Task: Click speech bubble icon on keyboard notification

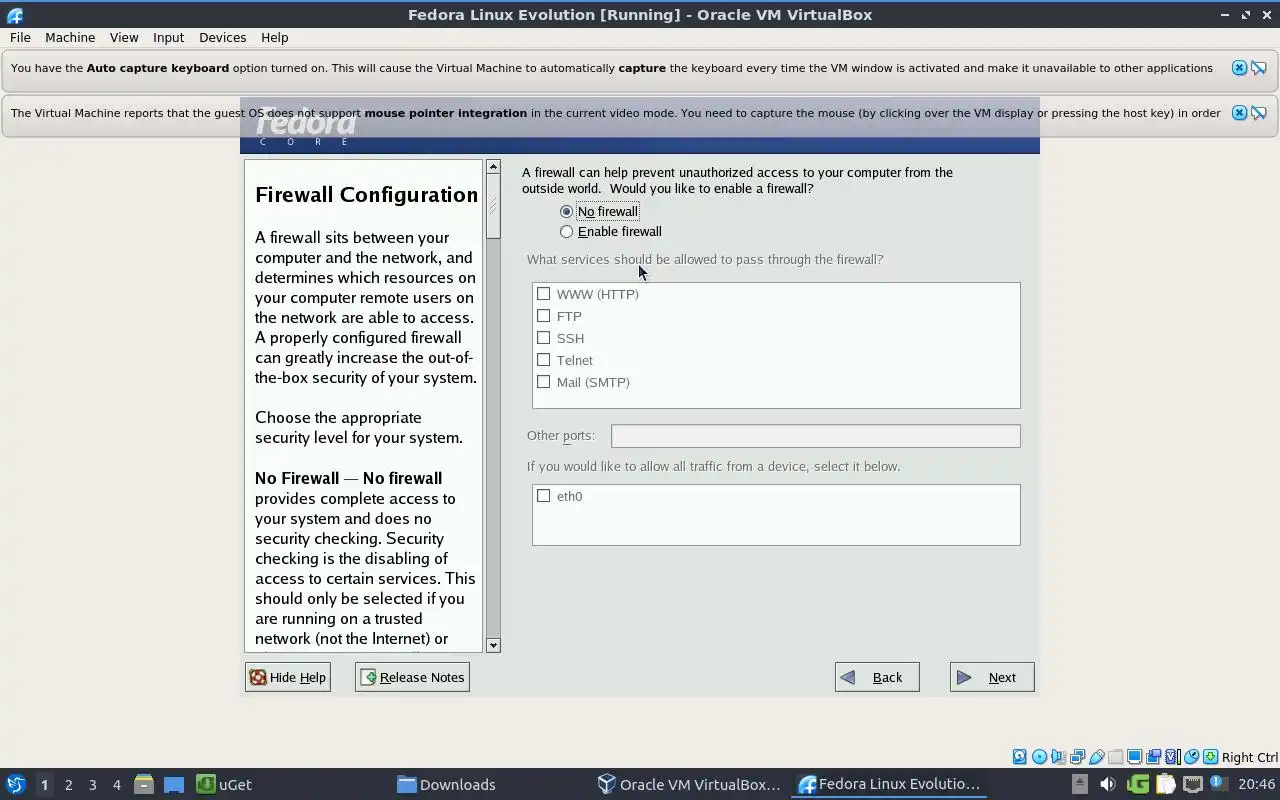Action: pyautogui.click(x=1259, y=68)
